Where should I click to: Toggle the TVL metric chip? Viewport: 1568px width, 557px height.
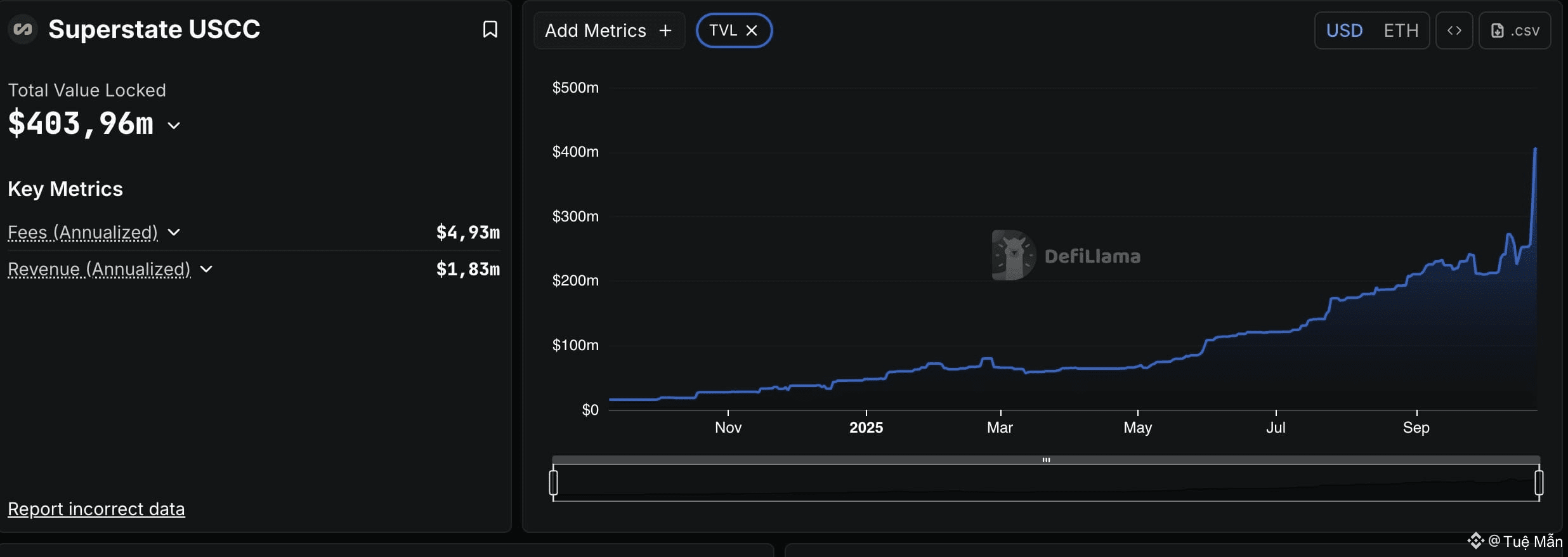click(723, 30)
